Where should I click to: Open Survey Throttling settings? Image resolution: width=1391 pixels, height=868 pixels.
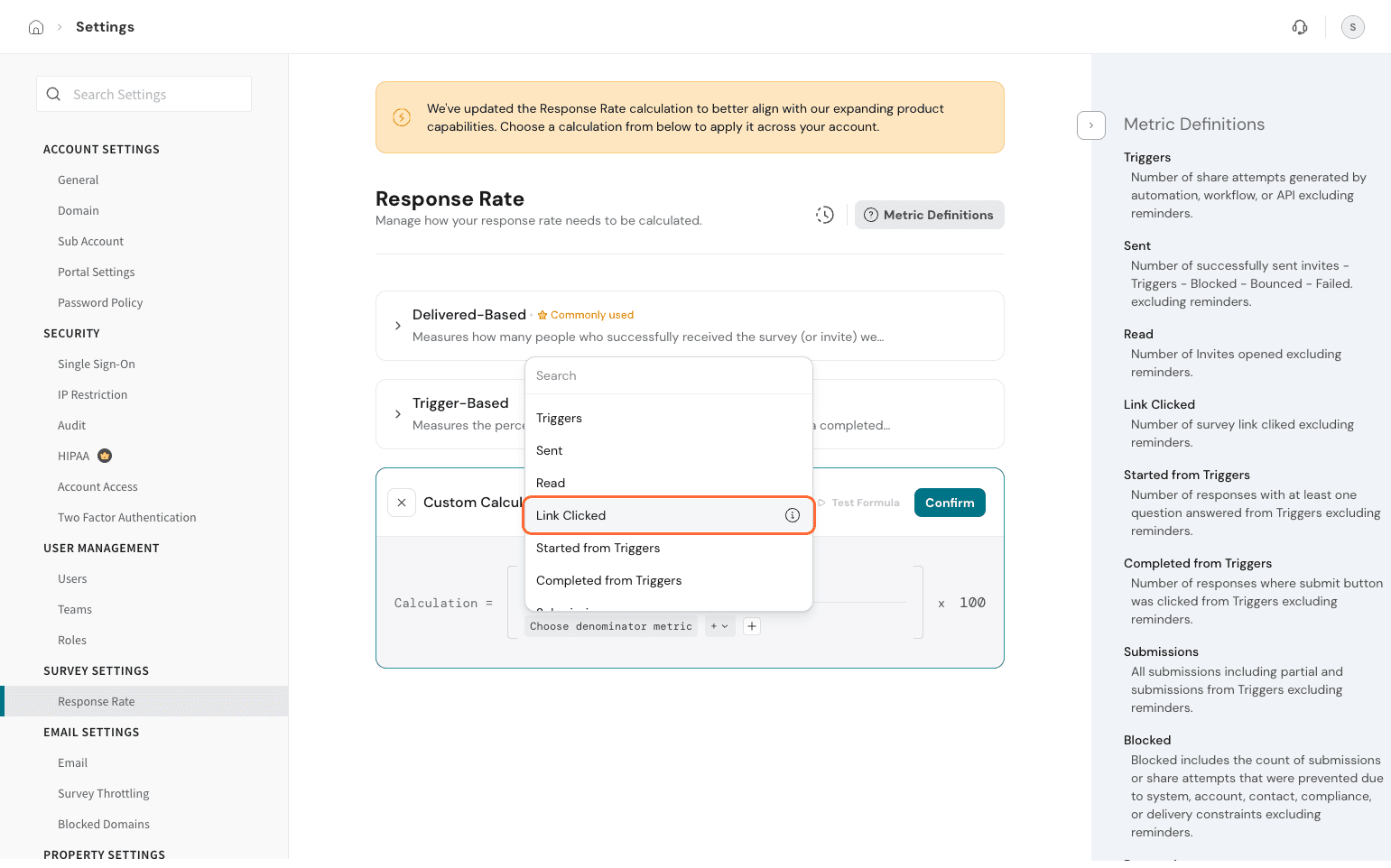pyautogui.click(x=104, y=793)
